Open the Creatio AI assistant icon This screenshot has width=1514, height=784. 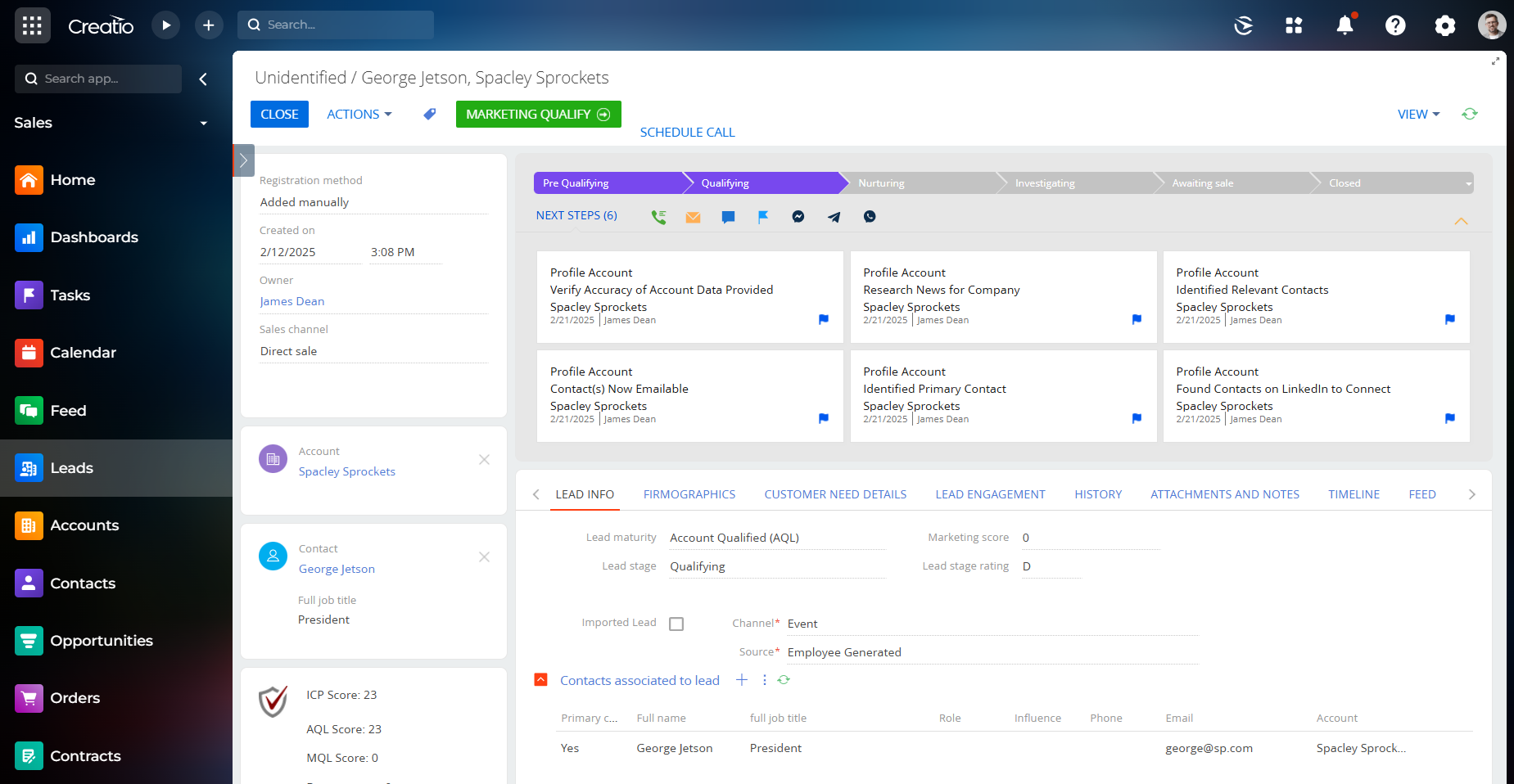[x=1243, y=25]
